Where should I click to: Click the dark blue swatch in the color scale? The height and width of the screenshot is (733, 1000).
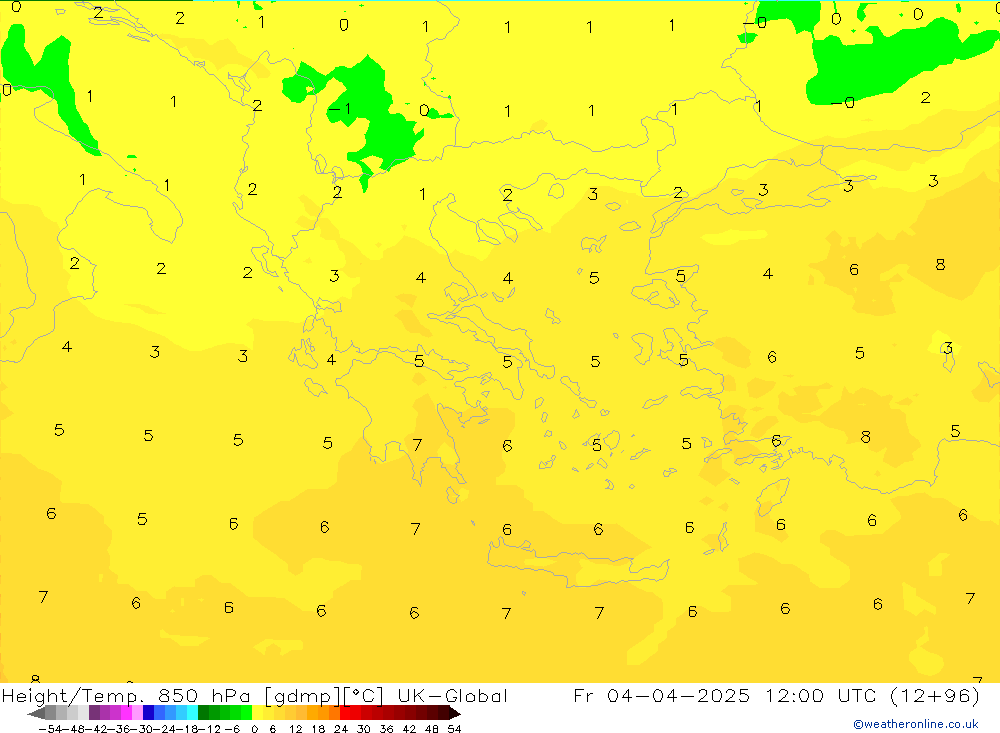click(149, 713)
